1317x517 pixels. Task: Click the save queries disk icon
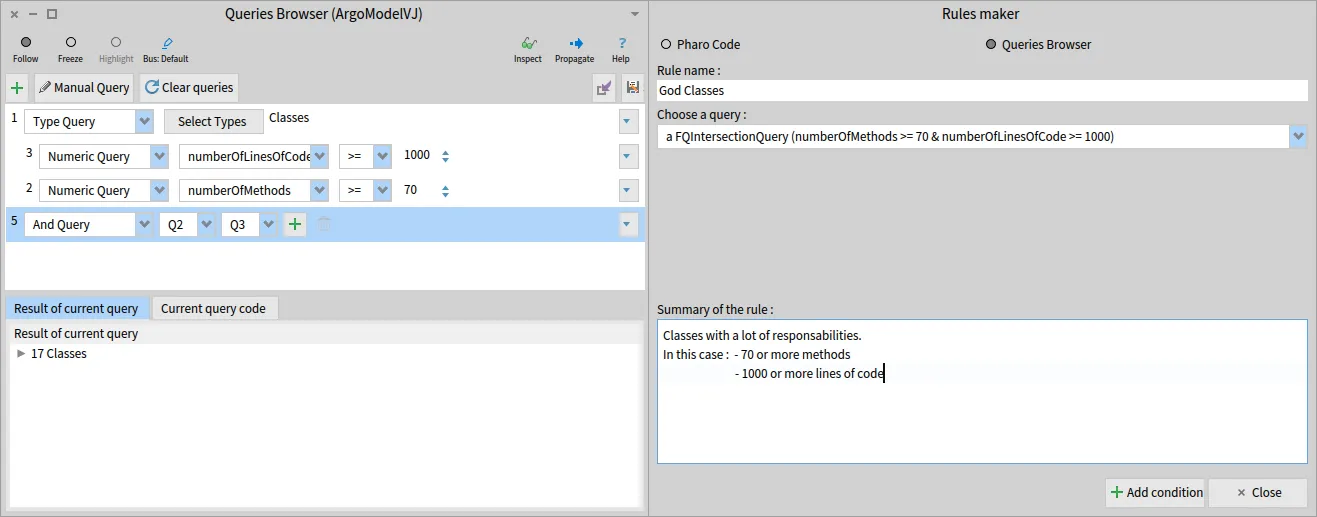pyautogui.click(x=632, y=88)
